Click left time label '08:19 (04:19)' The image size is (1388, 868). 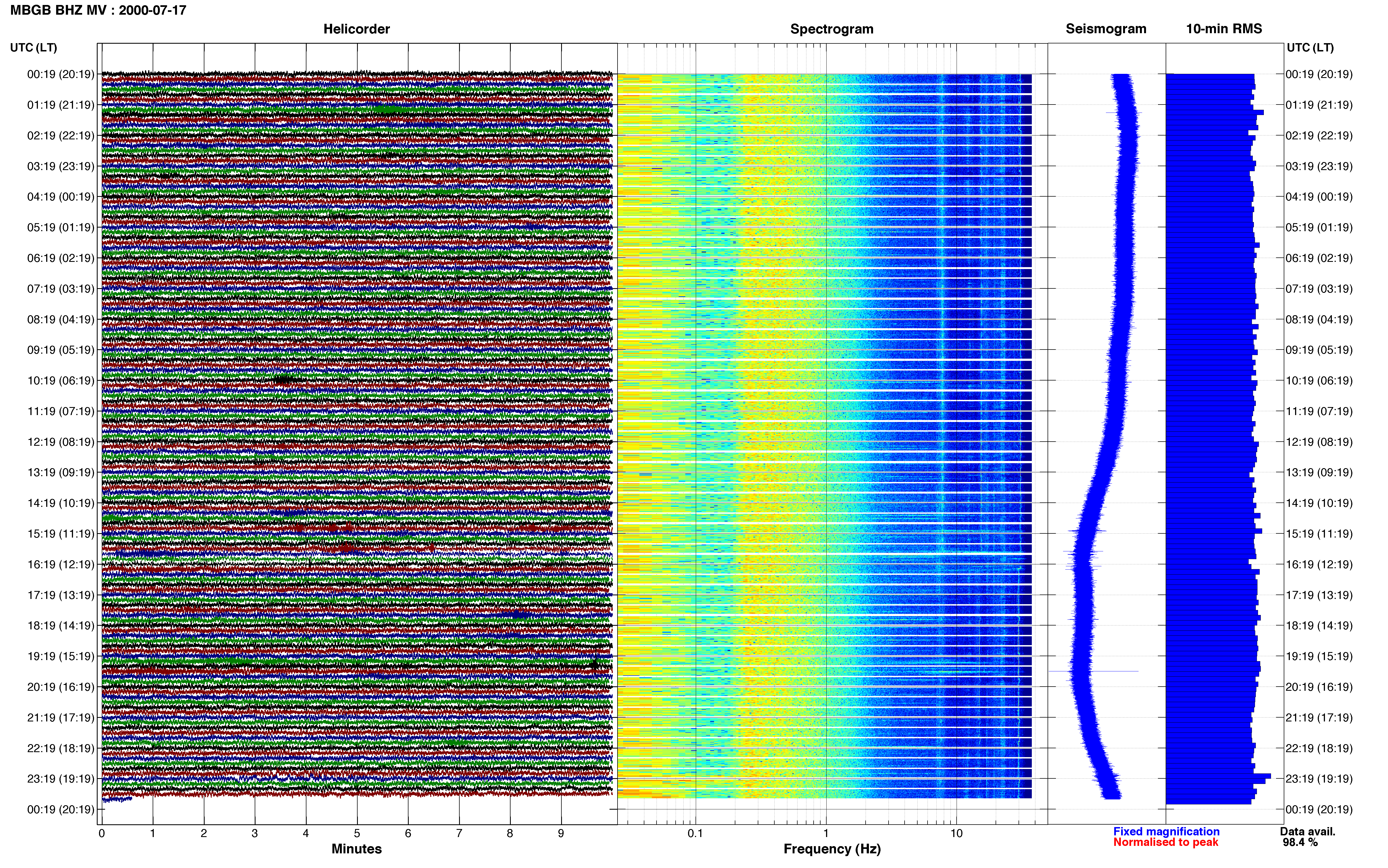click(x=60, y=319)
